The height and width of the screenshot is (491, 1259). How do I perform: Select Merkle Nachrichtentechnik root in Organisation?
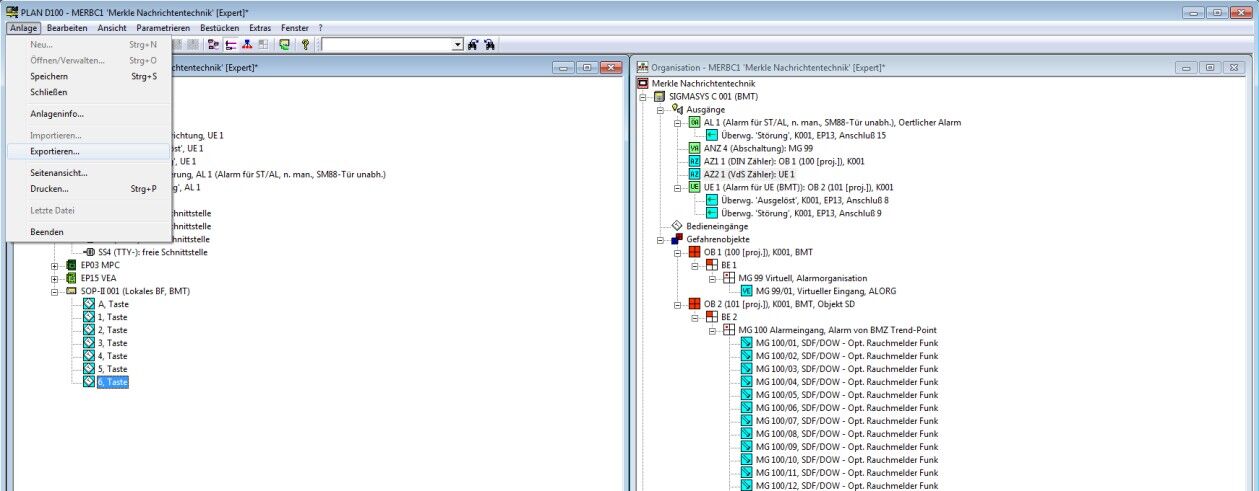tap(704, 83)
